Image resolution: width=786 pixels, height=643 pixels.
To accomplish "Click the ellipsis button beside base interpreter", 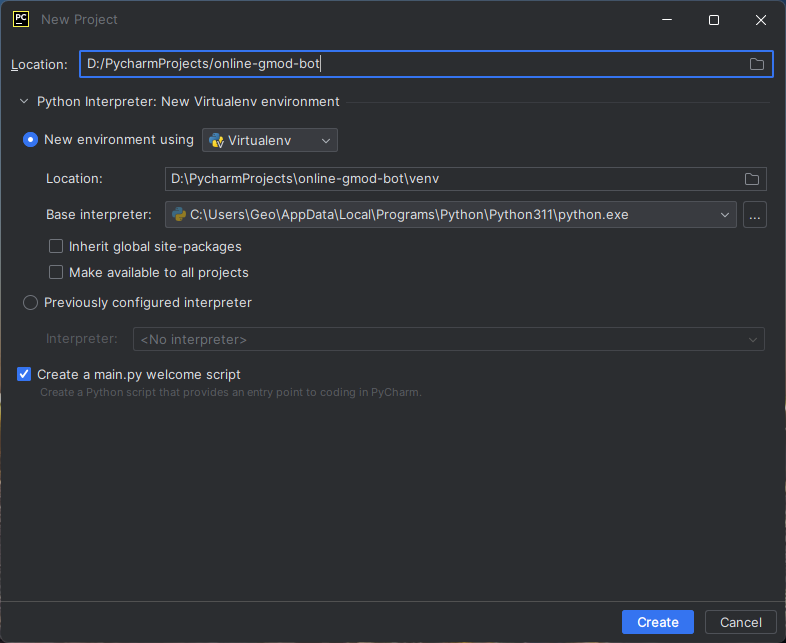I will (x=755, y=214).
